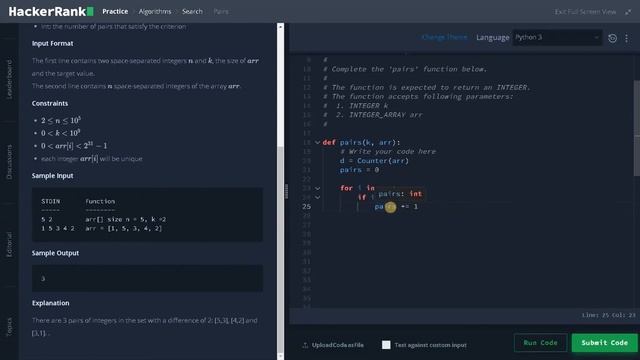Click Upload Code as File link
This screenshot has width=640, height=360.
[338, 345]
